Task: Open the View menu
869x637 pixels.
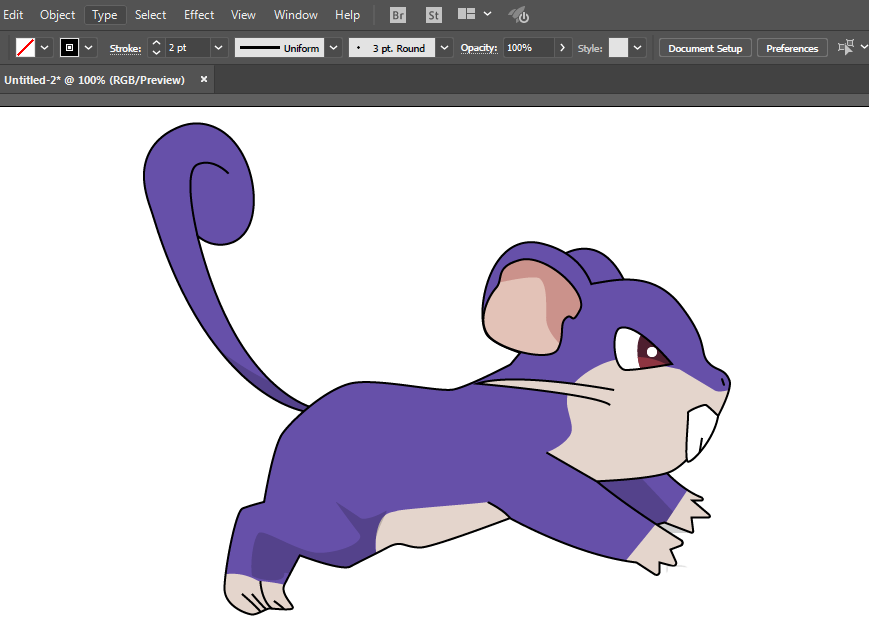Action: pos(243,15)
